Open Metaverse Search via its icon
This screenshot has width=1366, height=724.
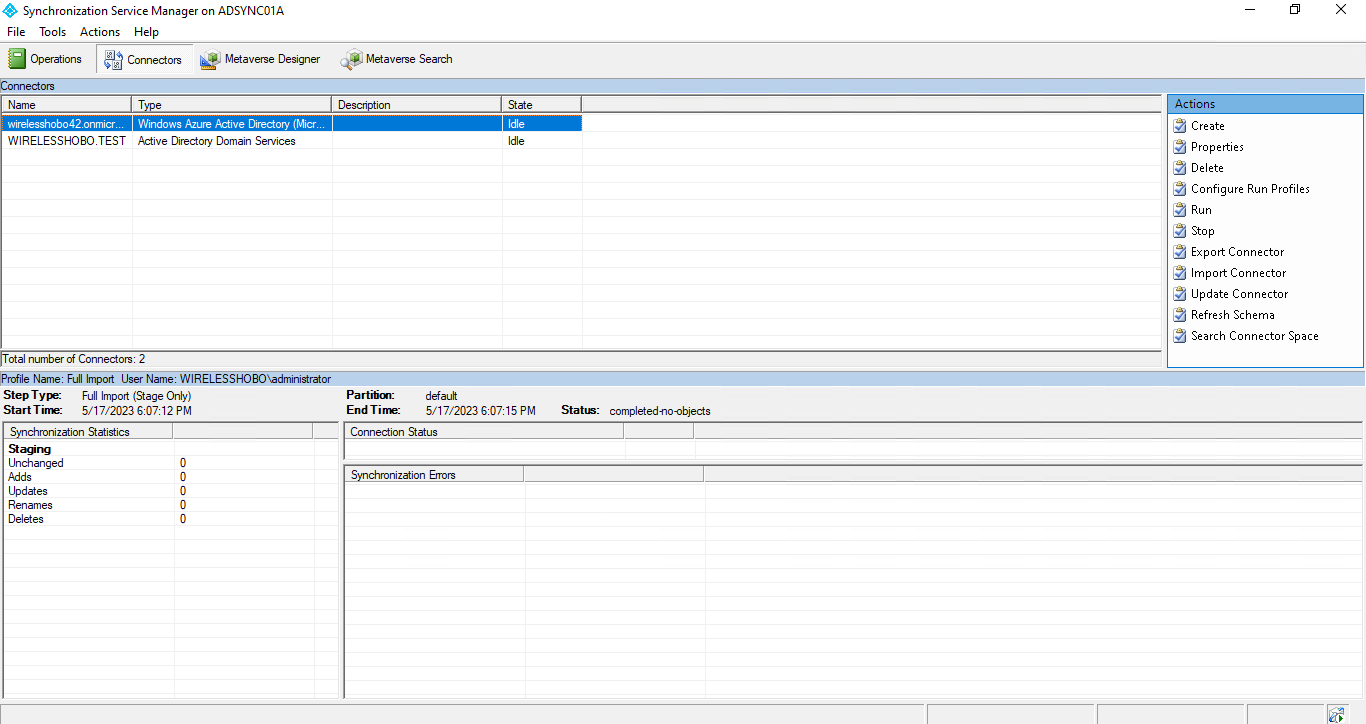[x=352, y=60]
